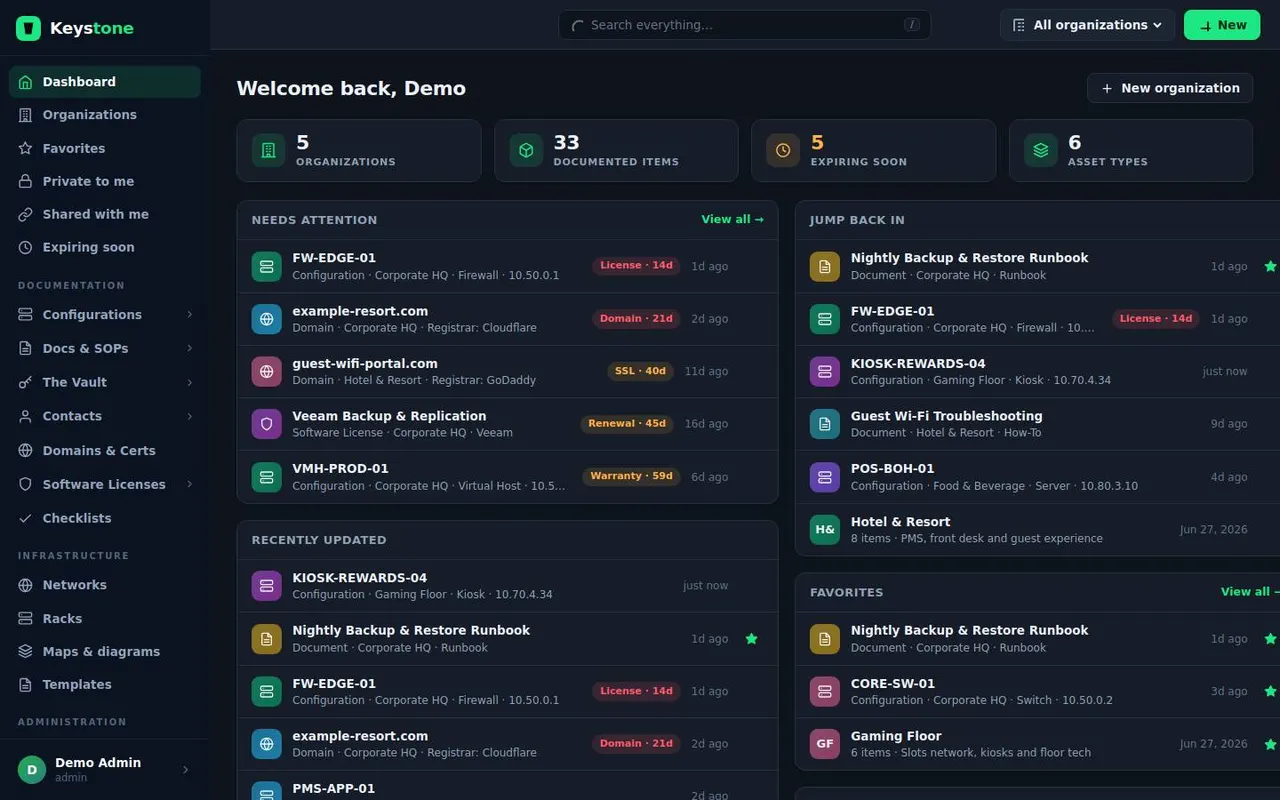The width and height of the screenshot is (1280, 800).
Task: Open Guest Wi-Fi Troubleshooting document
Action: click(1037, 424)
